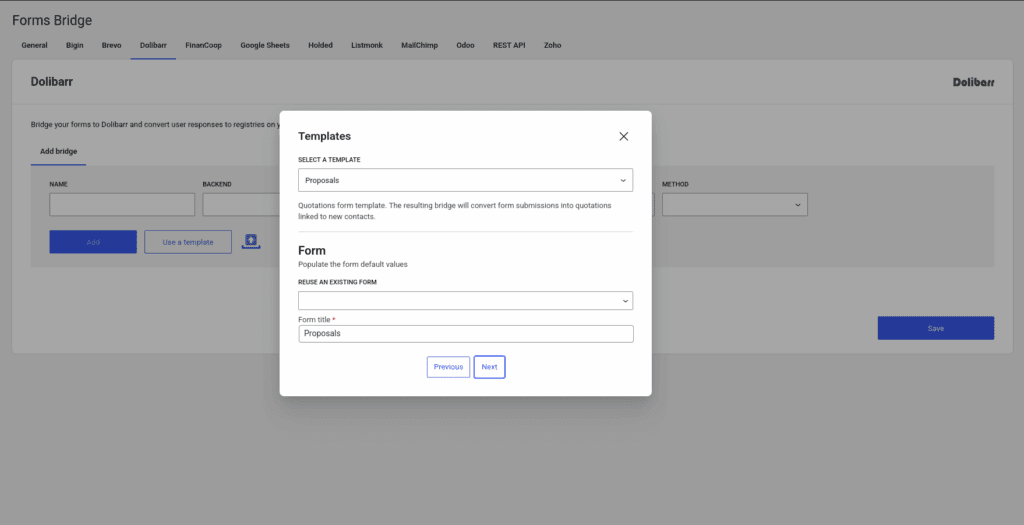Image resolution: width=1024 pixels, height=525 pixels.
Task: Click the Next button in the dialog
Action: (x=489, y=367)
